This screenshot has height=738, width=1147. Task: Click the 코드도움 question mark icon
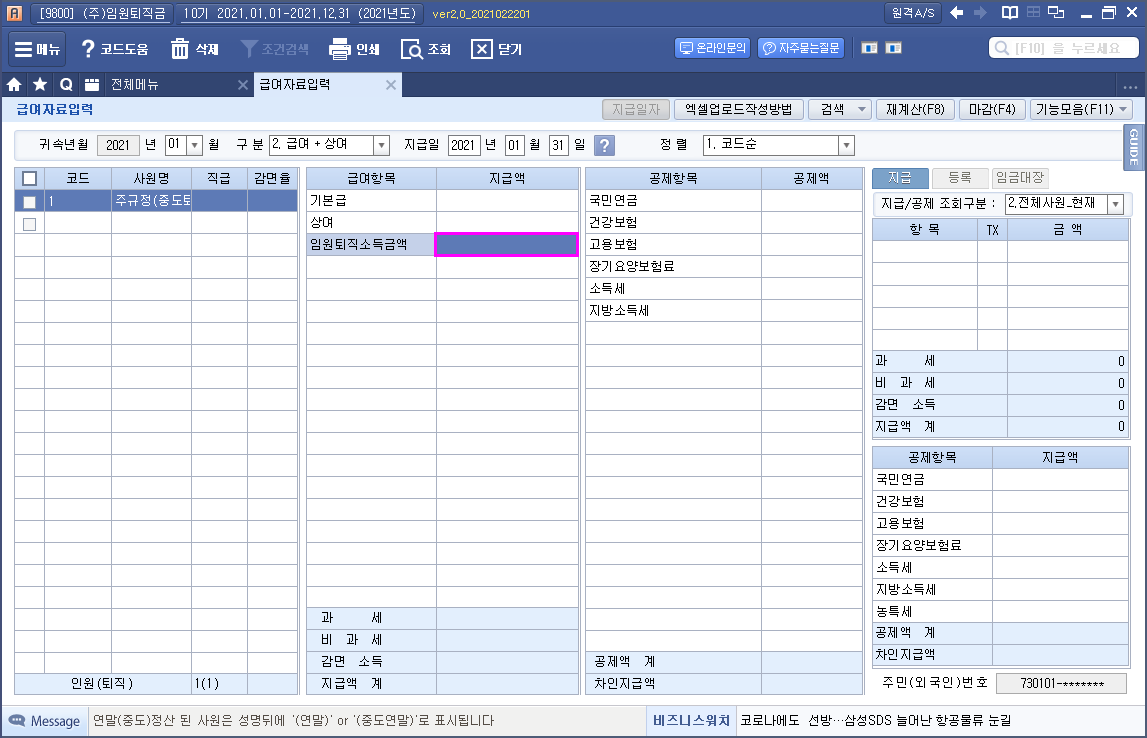point(88,49)
